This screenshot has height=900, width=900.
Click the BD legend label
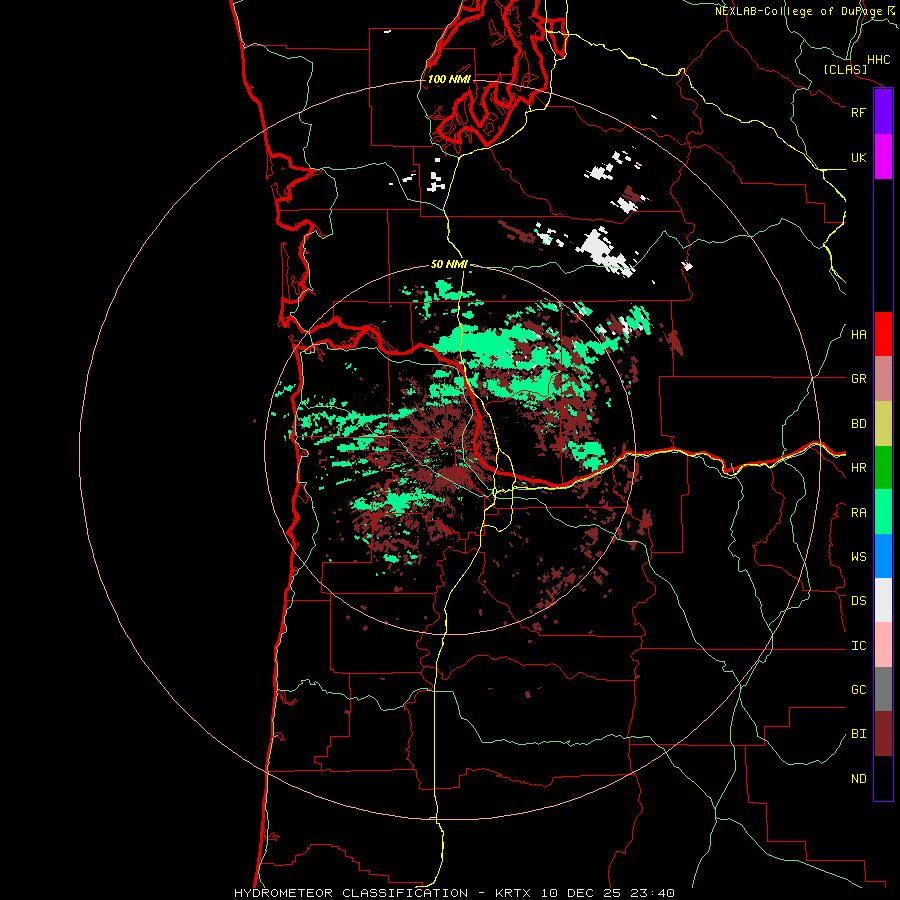pos(858,424)
